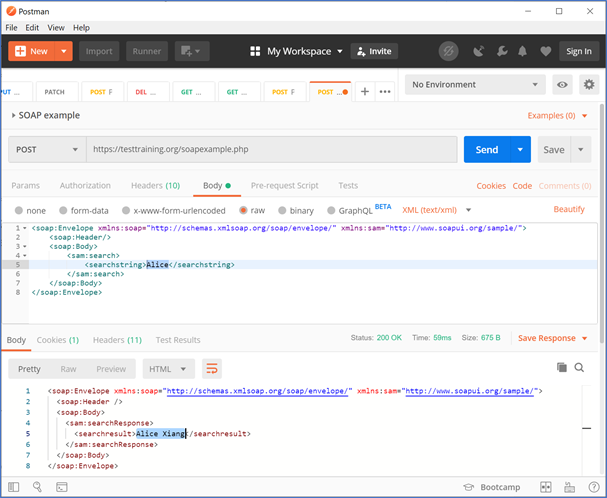Open the View menu
Screen dimensions: 607x498
[x=56, y=28]
